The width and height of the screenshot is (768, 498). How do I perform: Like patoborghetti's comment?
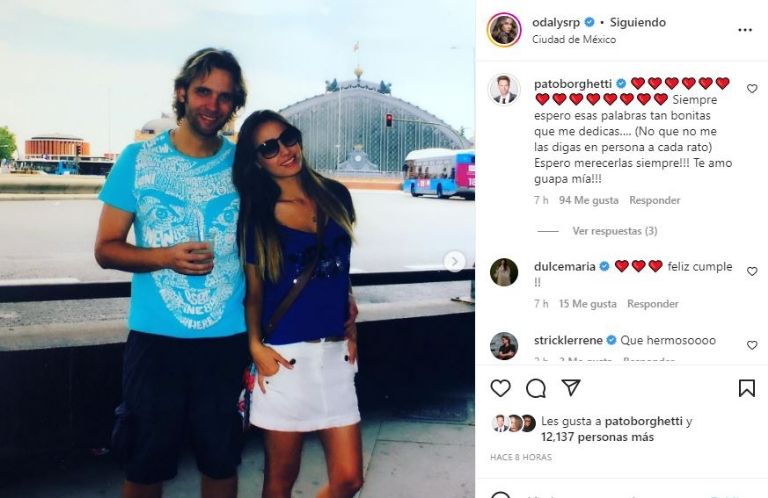pyautogui.click(x=752, y=89)
